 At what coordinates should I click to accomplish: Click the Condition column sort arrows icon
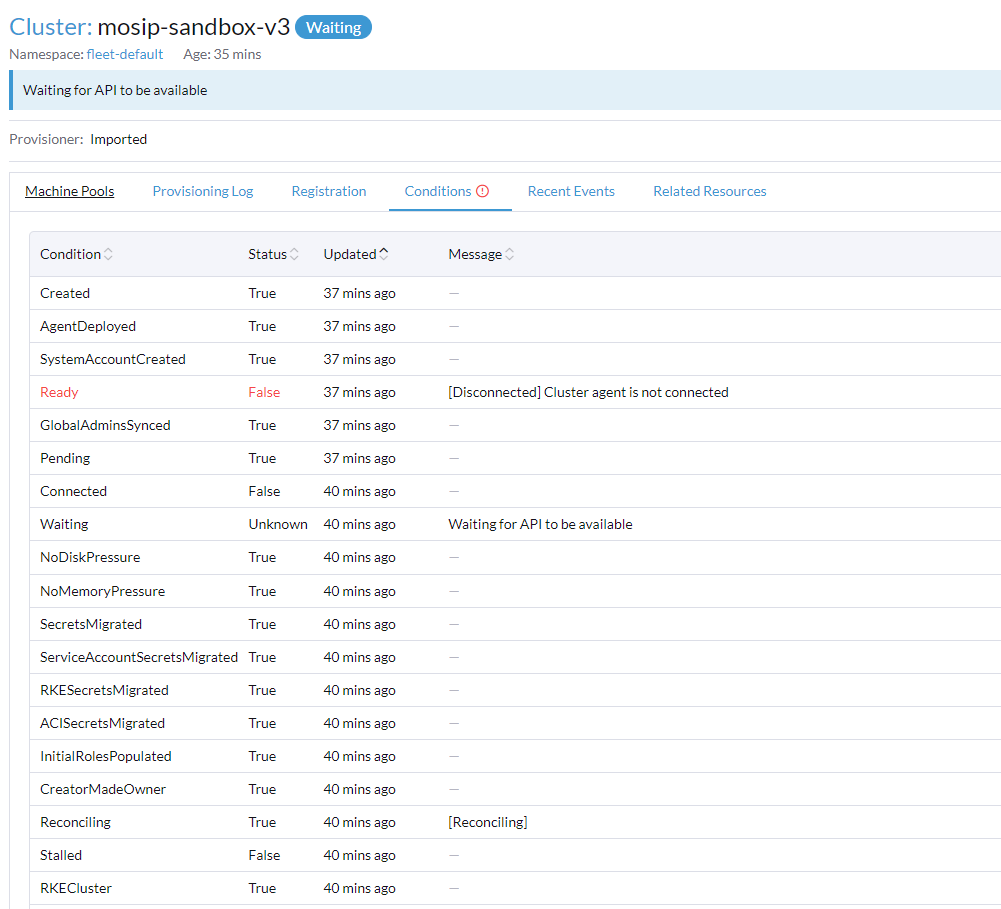[108, 255]
